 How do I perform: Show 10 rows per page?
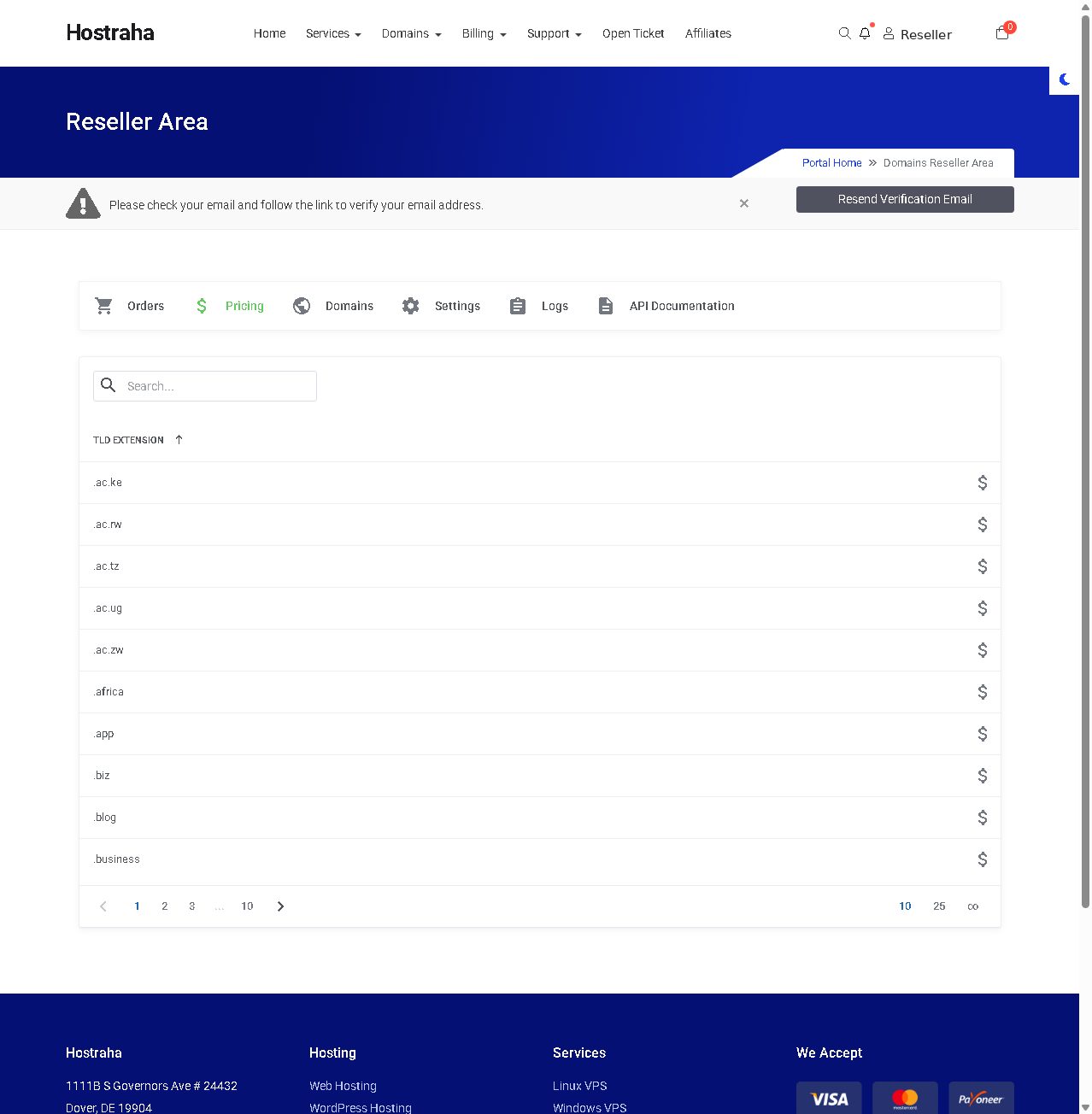pos(905,906)
